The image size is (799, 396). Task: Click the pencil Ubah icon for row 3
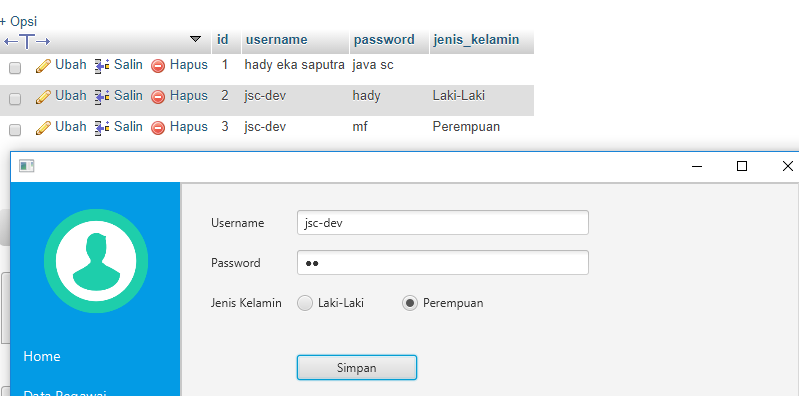pos(43,127)
